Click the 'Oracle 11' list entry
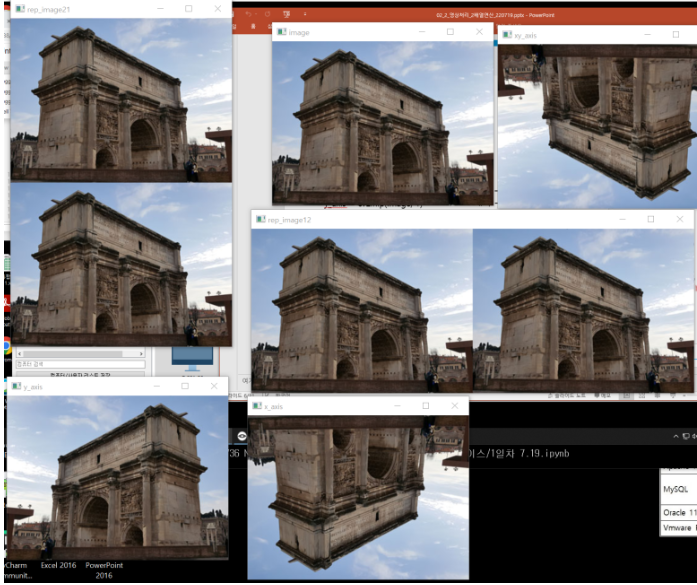This screenshot has width=697, height=585. pyautogui.click(x=679, y=513)
